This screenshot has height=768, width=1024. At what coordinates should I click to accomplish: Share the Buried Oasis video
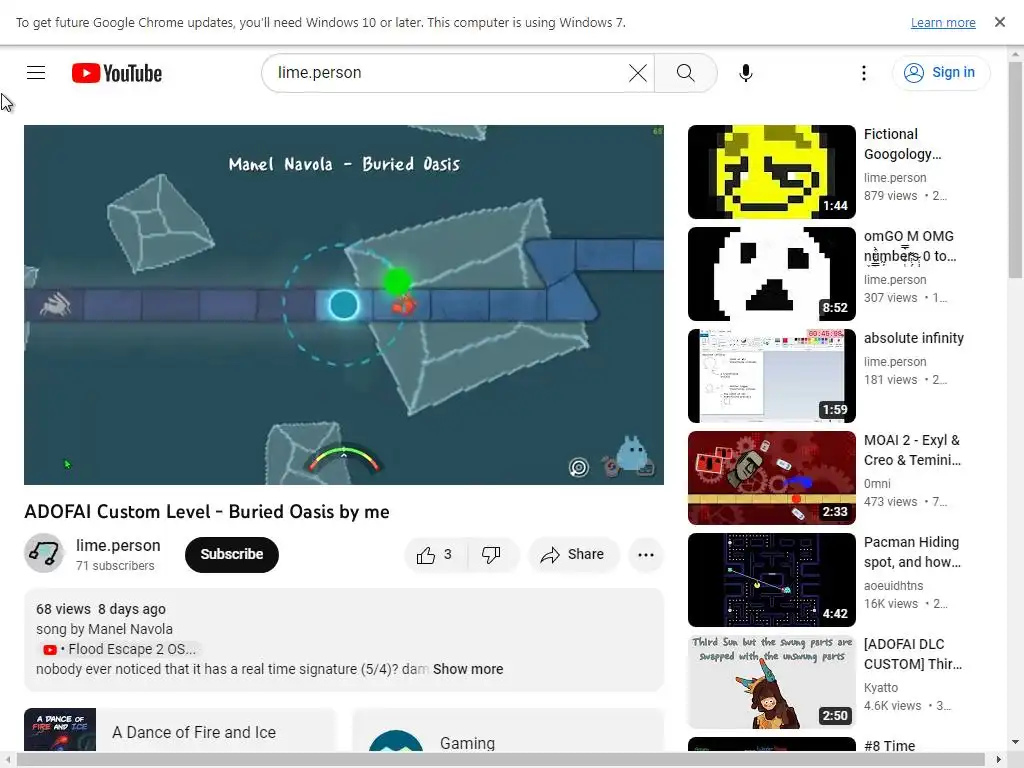point(573,554)
